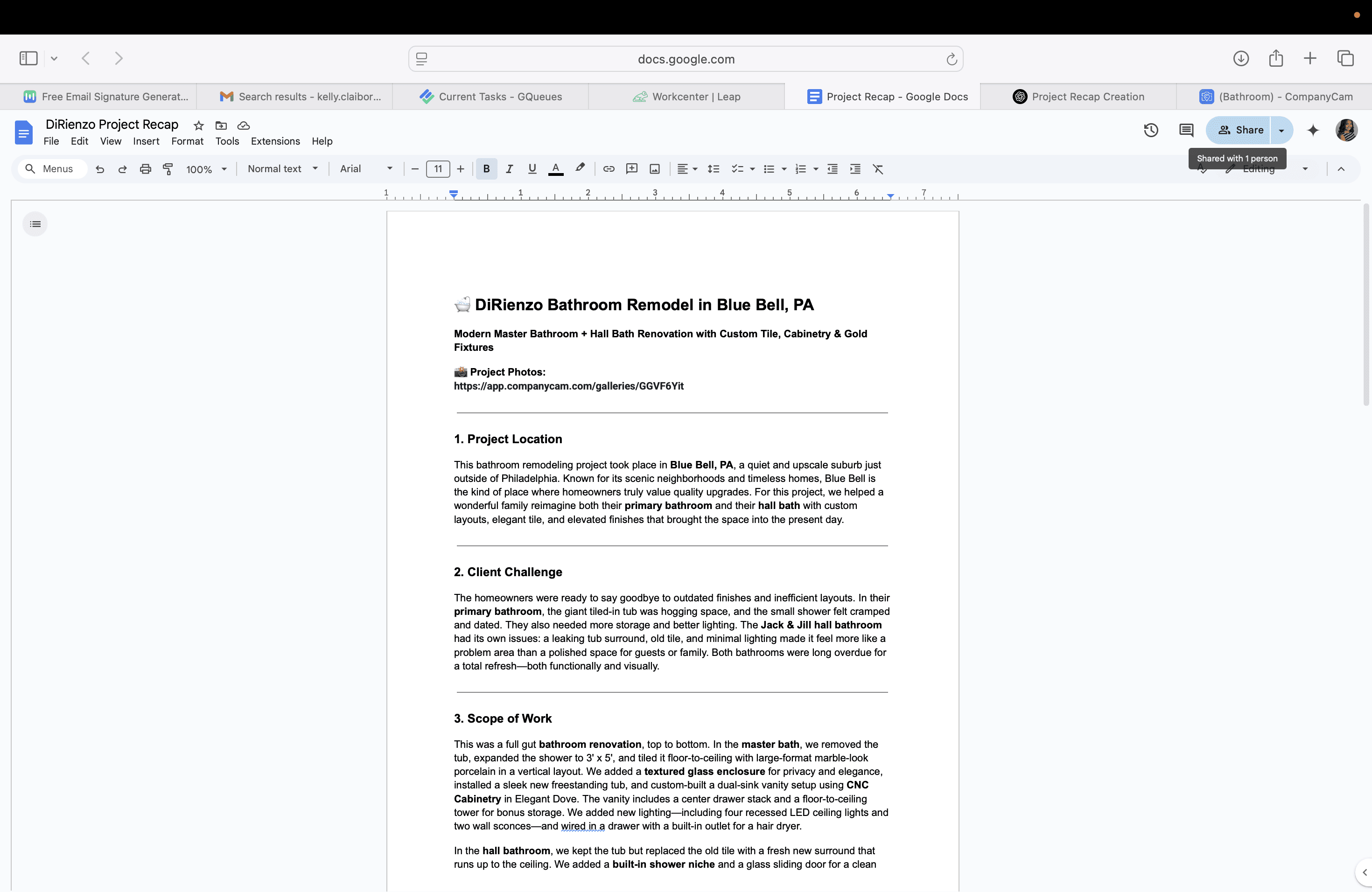Add a comment from toolbar
Viewport: 1372px width, 892px height.
click(x=632, y=169)
